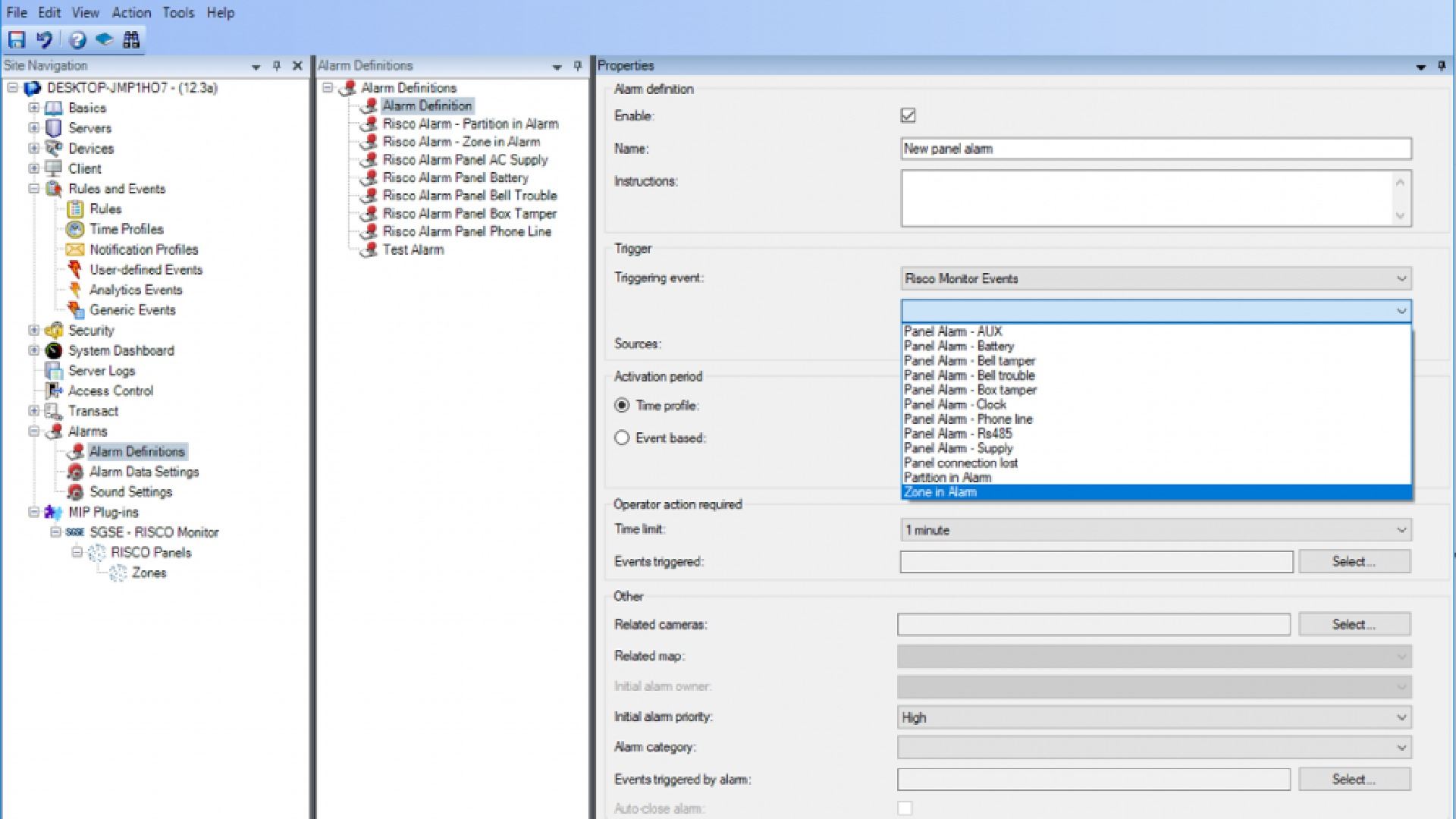Click the Transact icon
Screen dimensions: 1456x819
(x=54, y=411)
